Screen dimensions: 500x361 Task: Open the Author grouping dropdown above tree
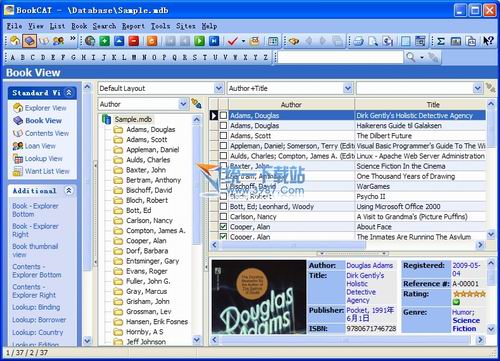coord(183,104)
